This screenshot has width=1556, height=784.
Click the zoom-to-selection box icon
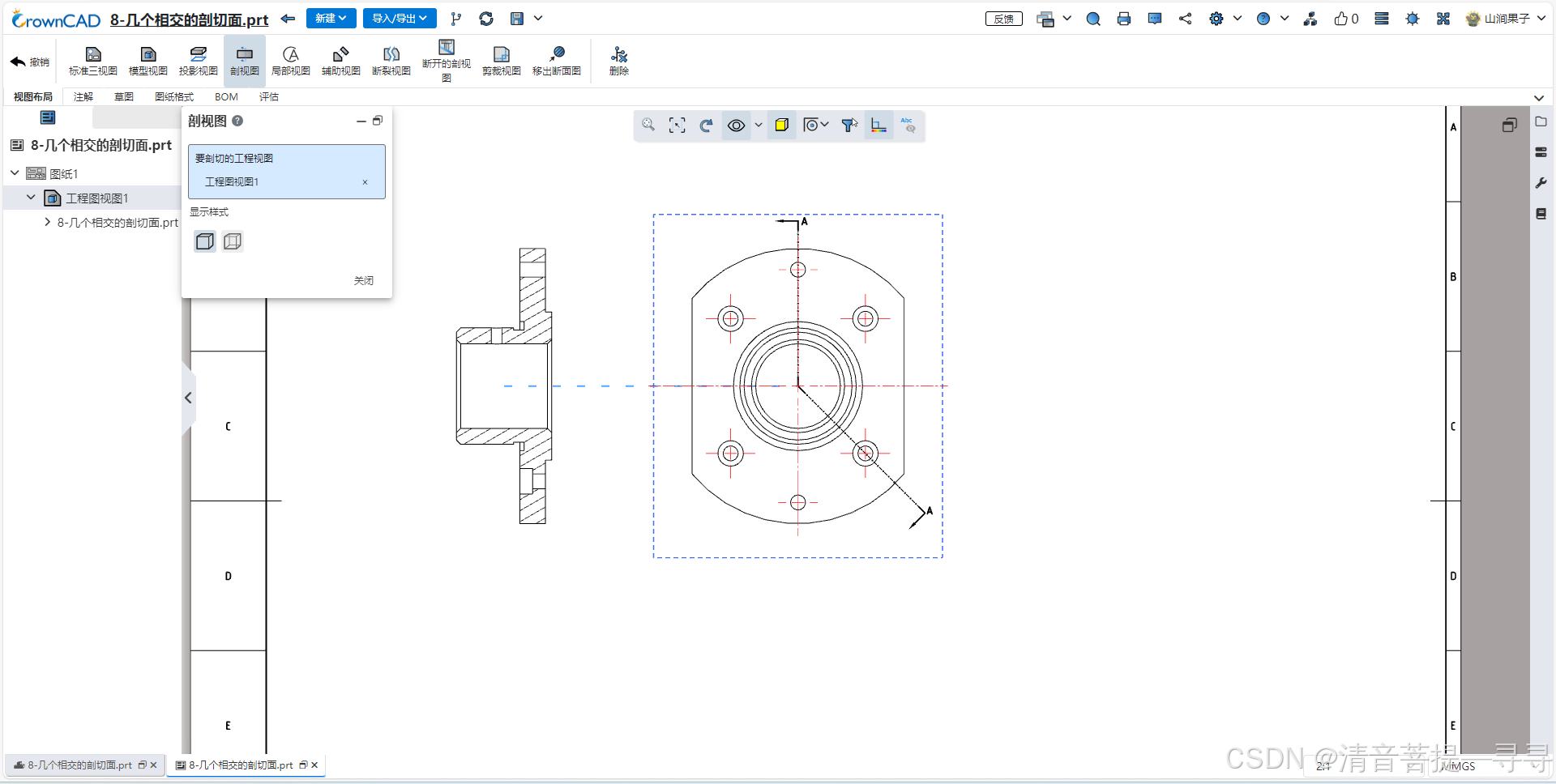(x=678, y=125)
